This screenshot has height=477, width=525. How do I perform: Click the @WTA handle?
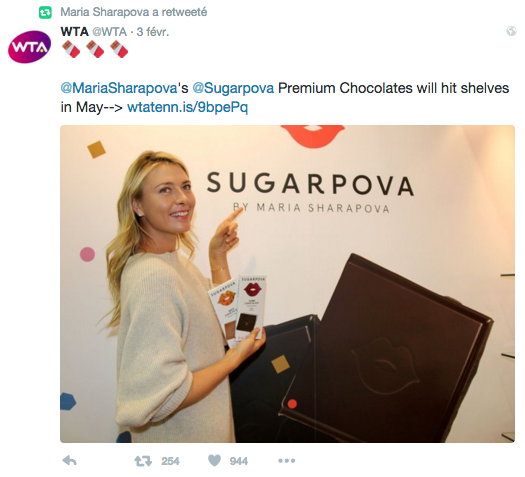(109, 32)
